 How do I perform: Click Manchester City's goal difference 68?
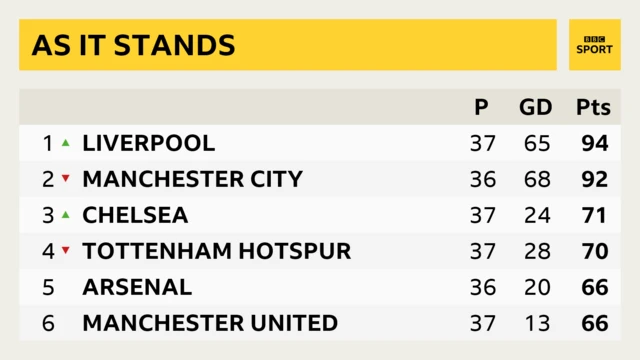click(x=537, y=179)
